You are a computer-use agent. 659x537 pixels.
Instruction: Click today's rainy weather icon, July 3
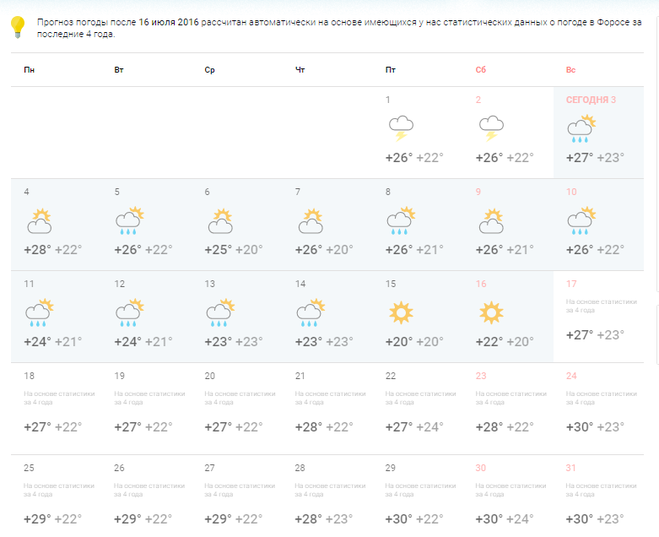[x=581, y=127]
